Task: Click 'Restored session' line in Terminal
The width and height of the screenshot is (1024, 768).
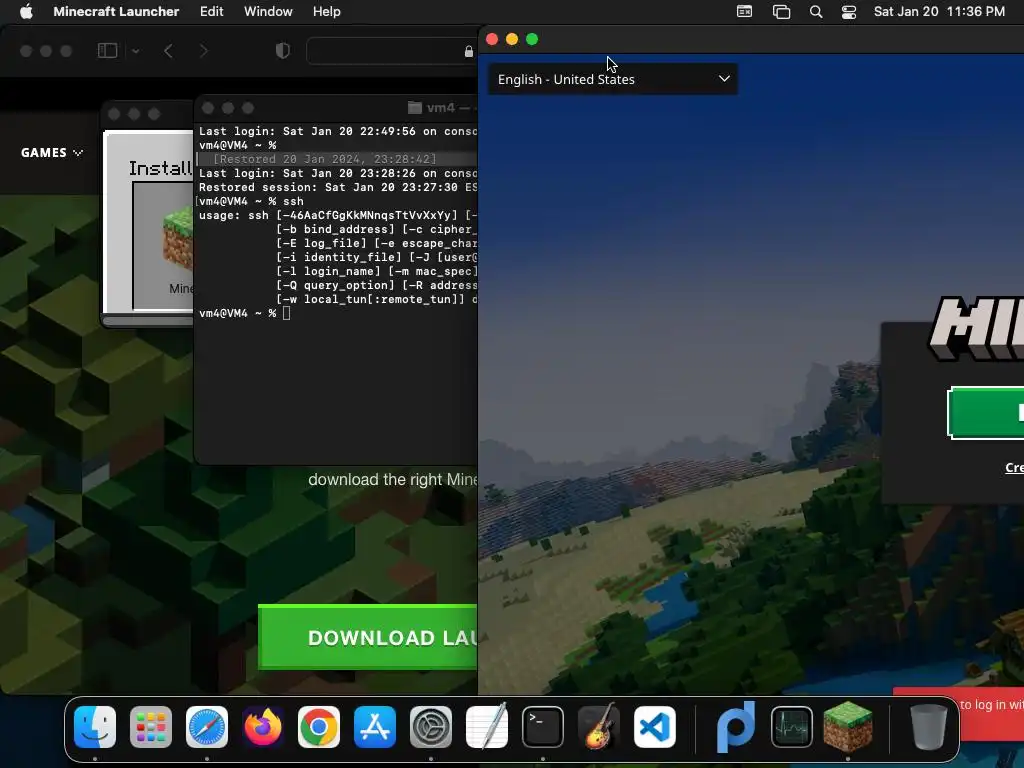Action: [x=338, y=187]
